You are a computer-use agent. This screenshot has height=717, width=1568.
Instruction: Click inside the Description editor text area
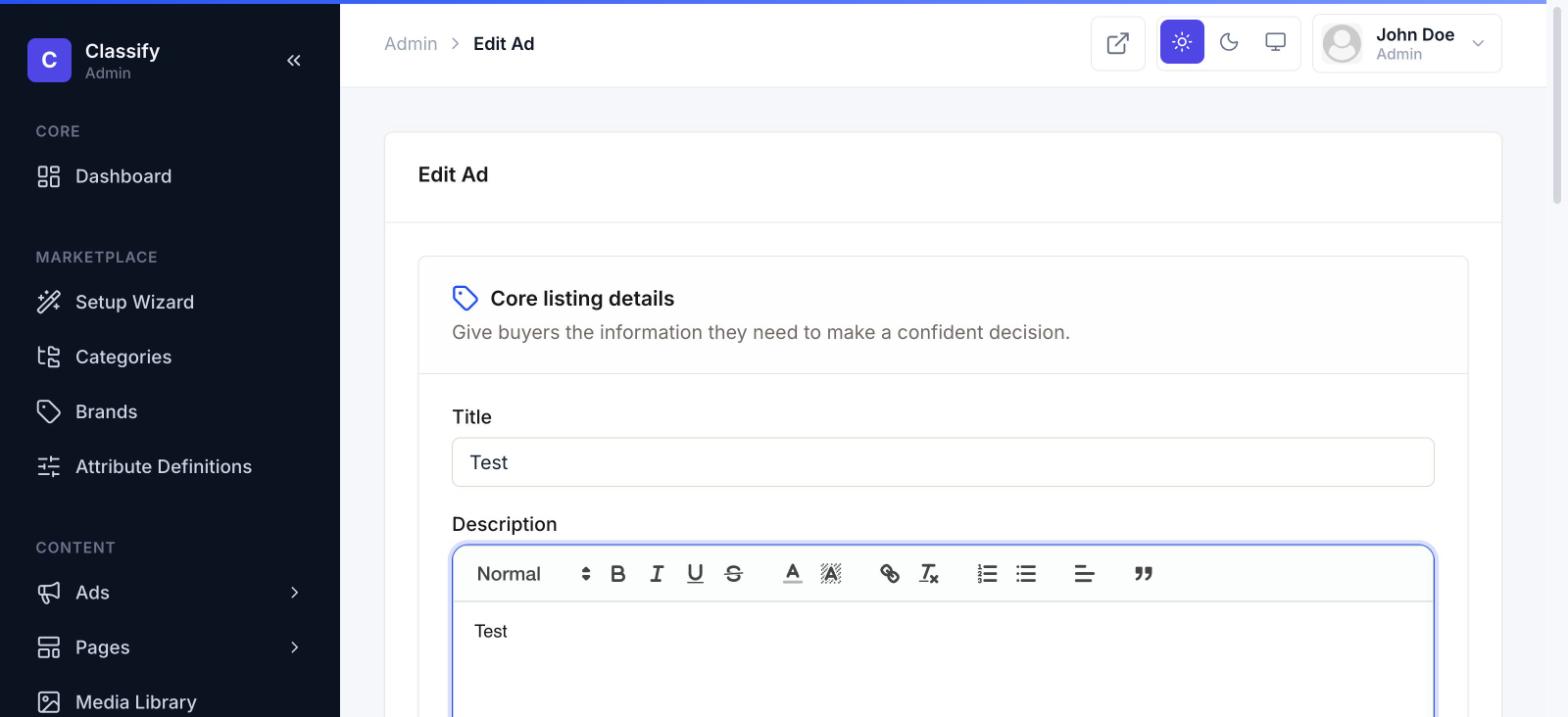(943, 659)
